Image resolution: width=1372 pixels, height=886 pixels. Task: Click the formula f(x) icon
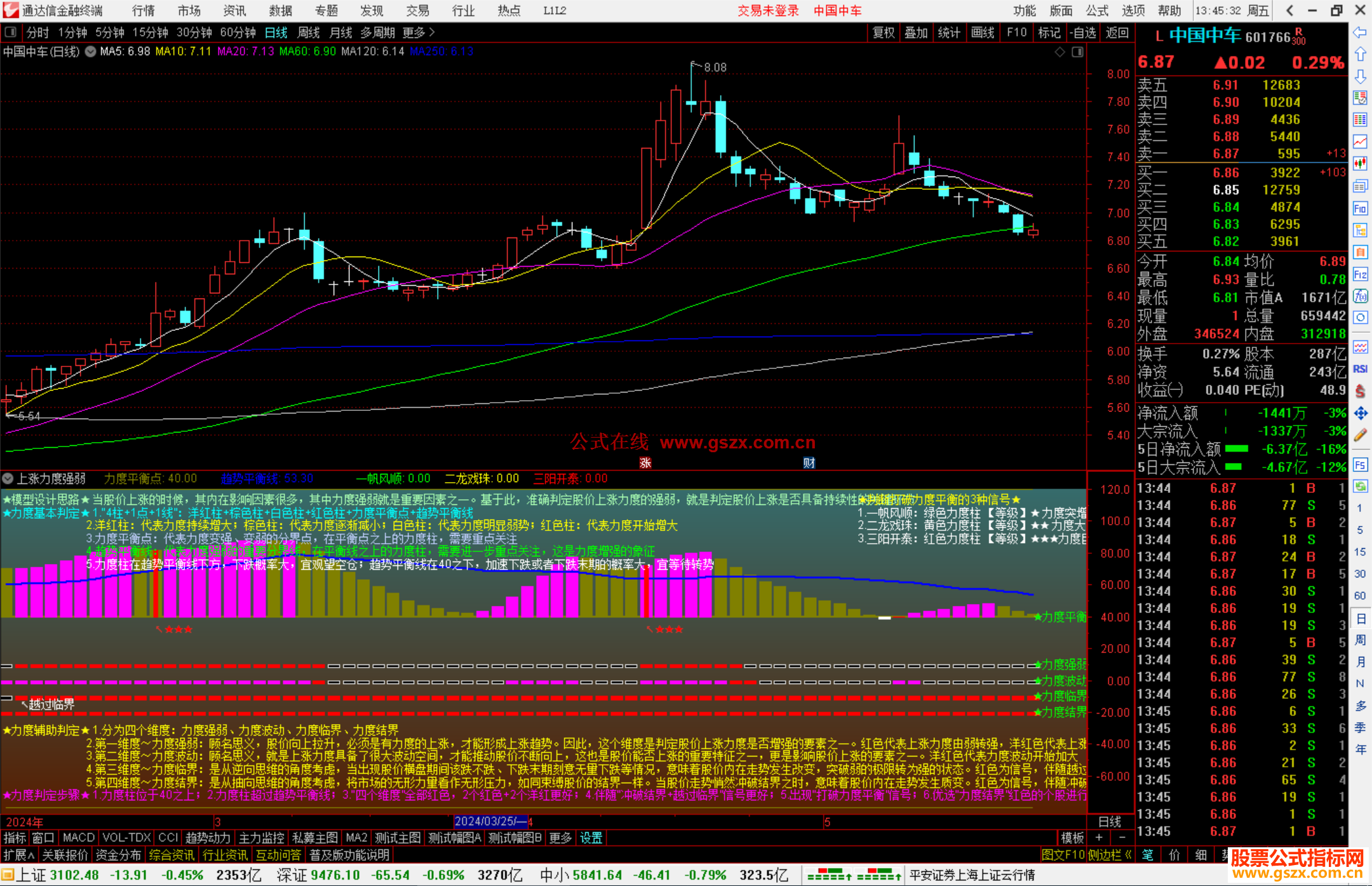tap(1360, 296)
